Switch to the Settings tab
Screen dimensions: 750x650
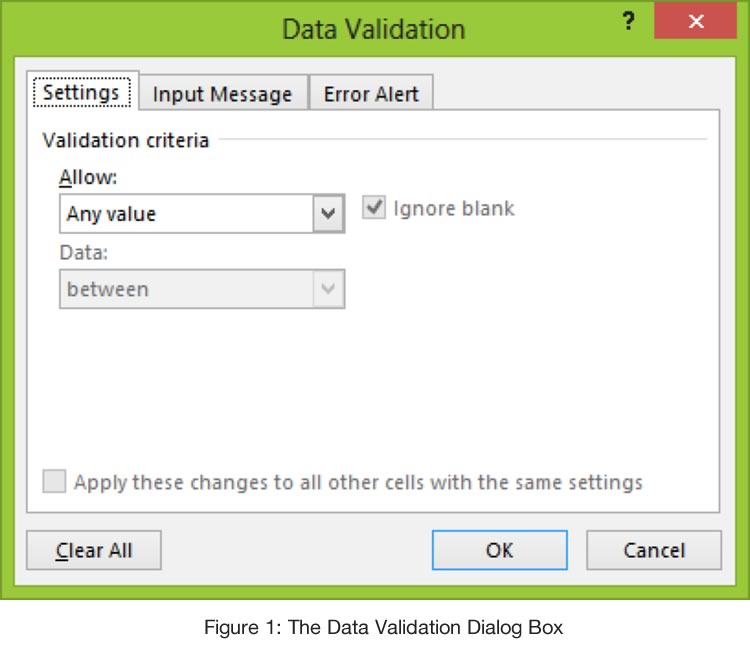coord(82,93)
